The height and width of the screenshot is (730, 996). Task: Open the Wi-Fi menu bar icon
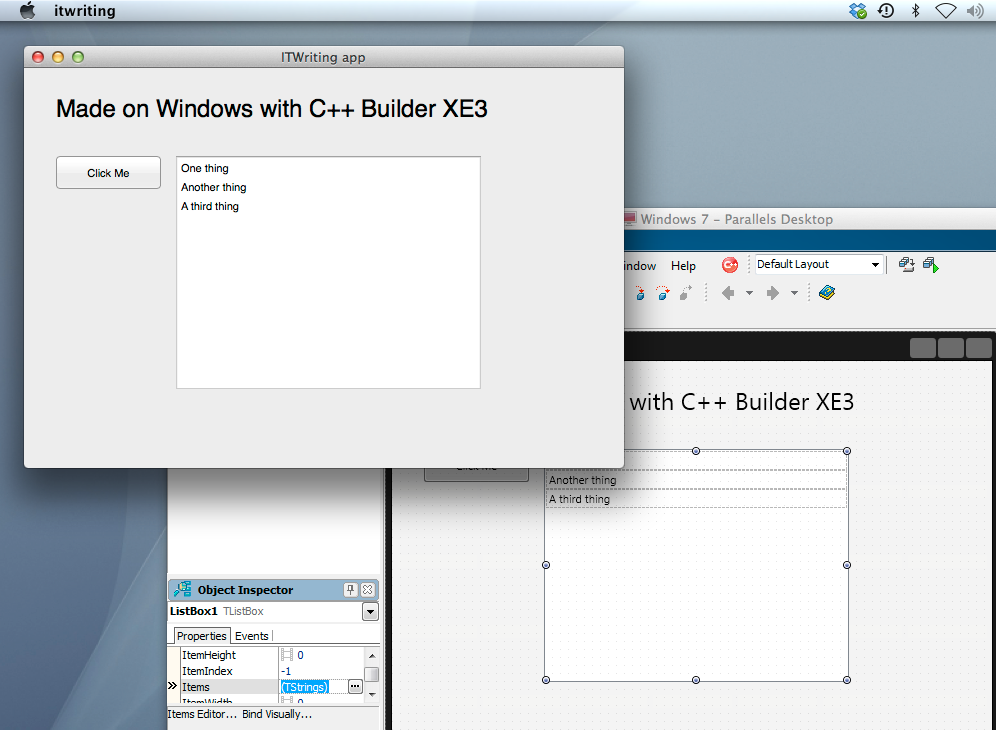(945, 11)
